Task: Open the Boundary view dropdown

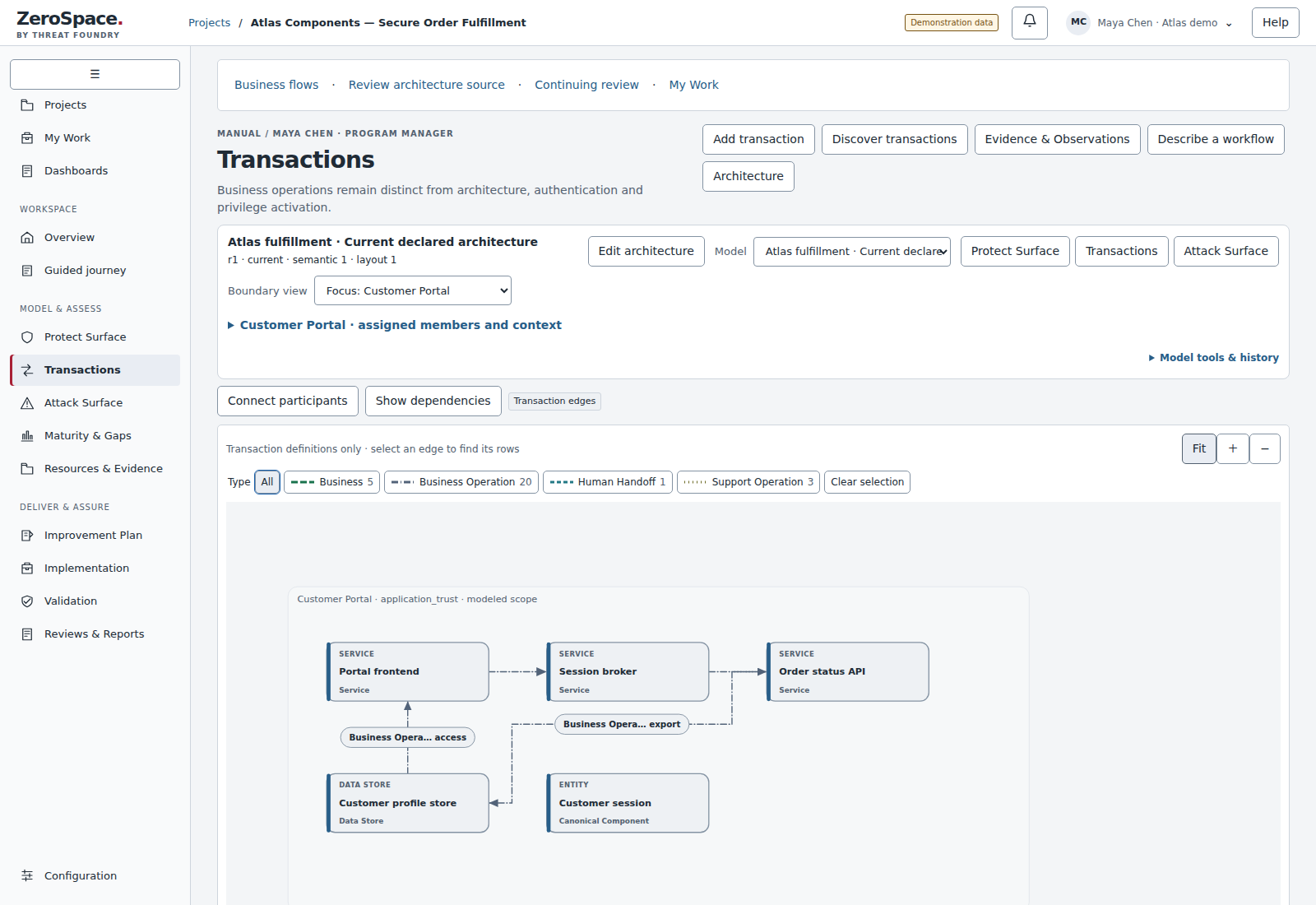Action: (413, 291)
